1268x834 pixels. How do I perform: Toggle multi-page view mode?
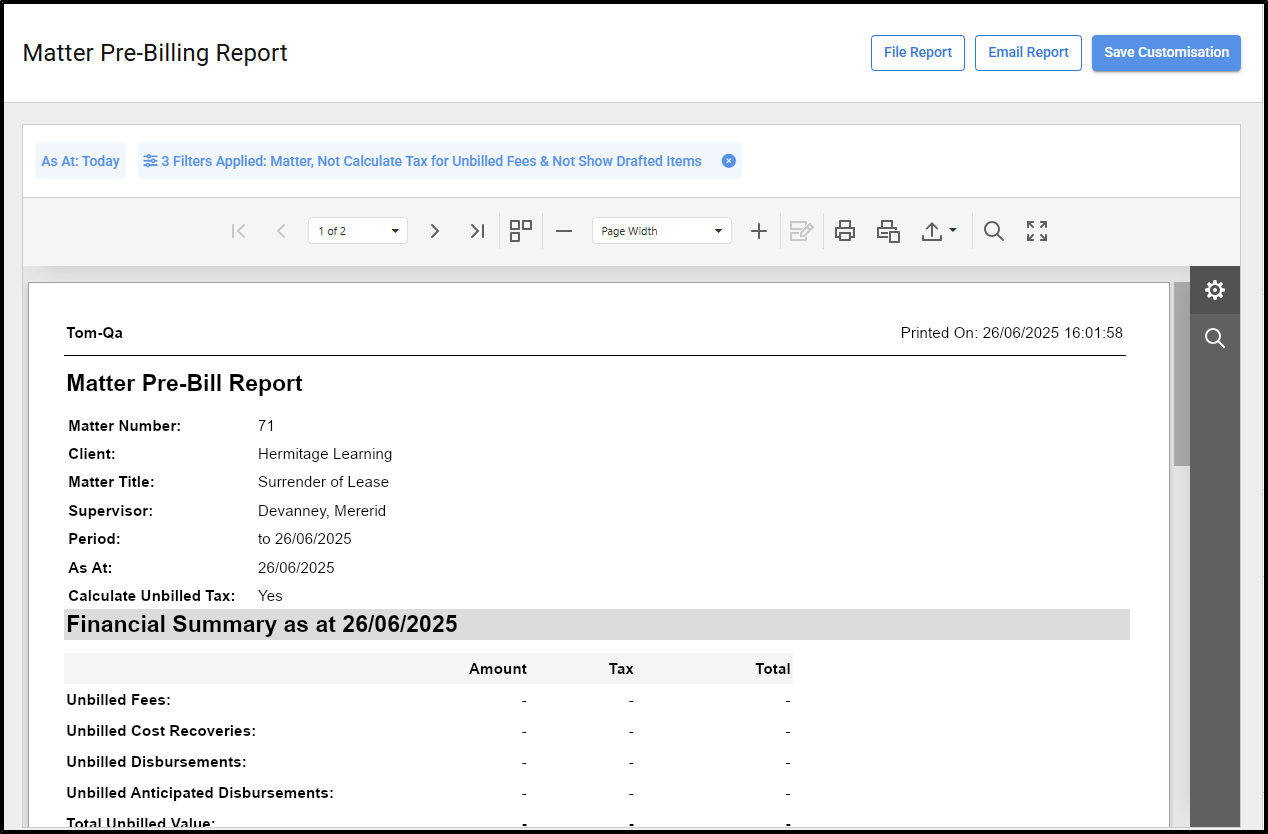pyautogui.click(x=521, y=231)
